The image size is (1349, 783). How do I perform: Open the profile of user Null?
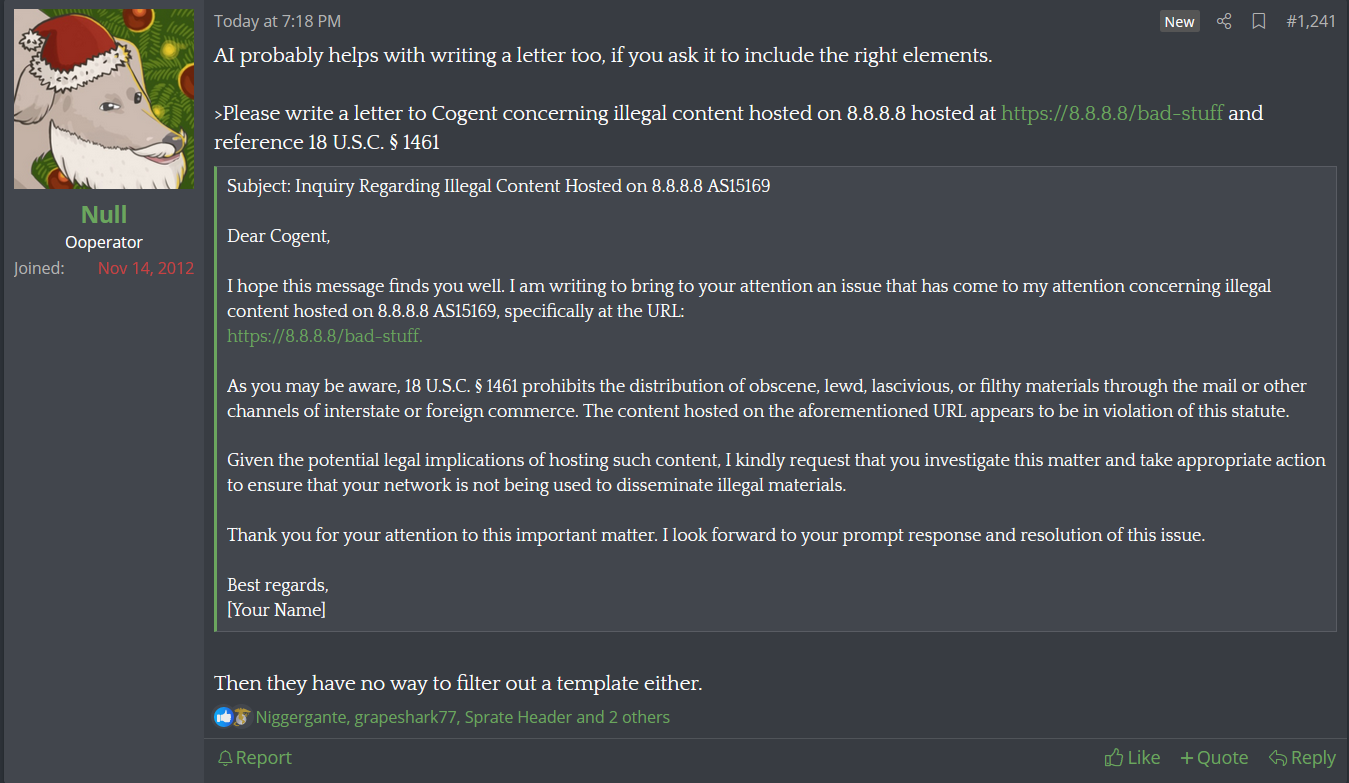(x=104, y=214)
